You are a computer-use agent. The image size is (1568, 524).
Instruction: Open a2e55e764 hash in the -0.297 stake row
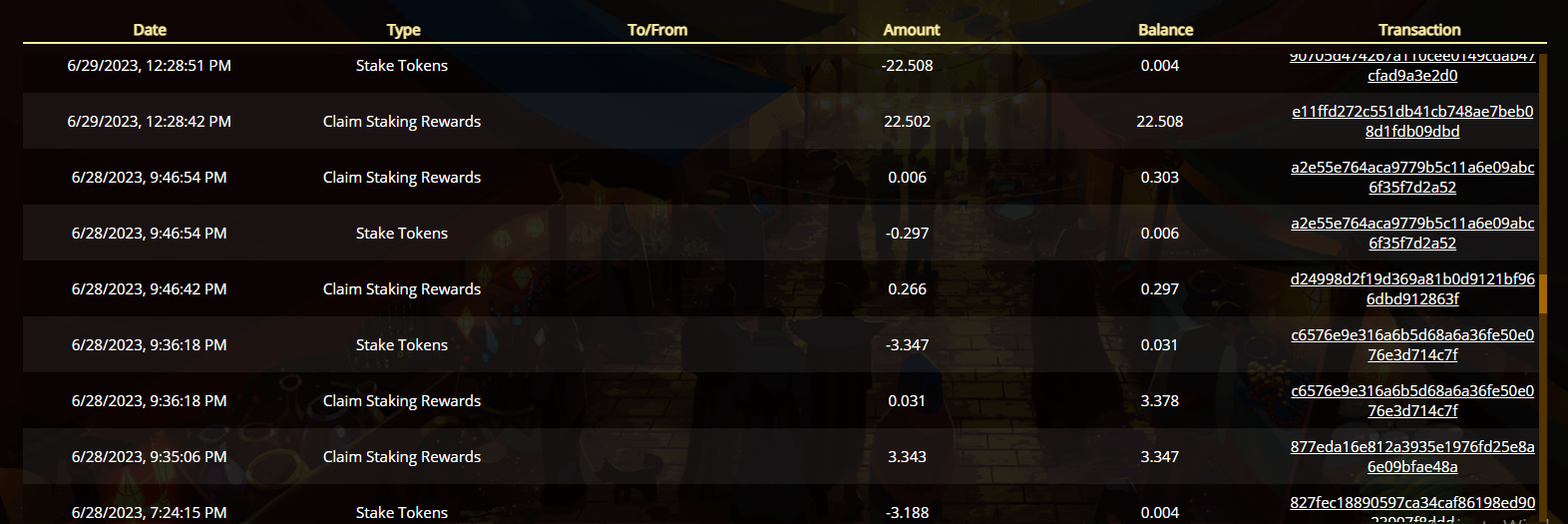[x=1412, y=234]
